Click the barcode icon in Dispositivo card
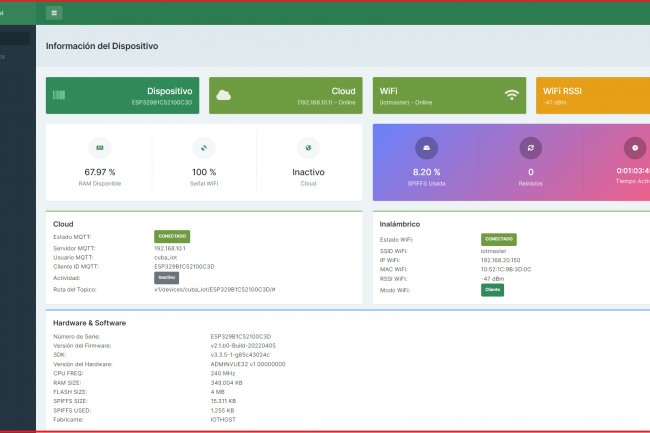 coord(60,95)
